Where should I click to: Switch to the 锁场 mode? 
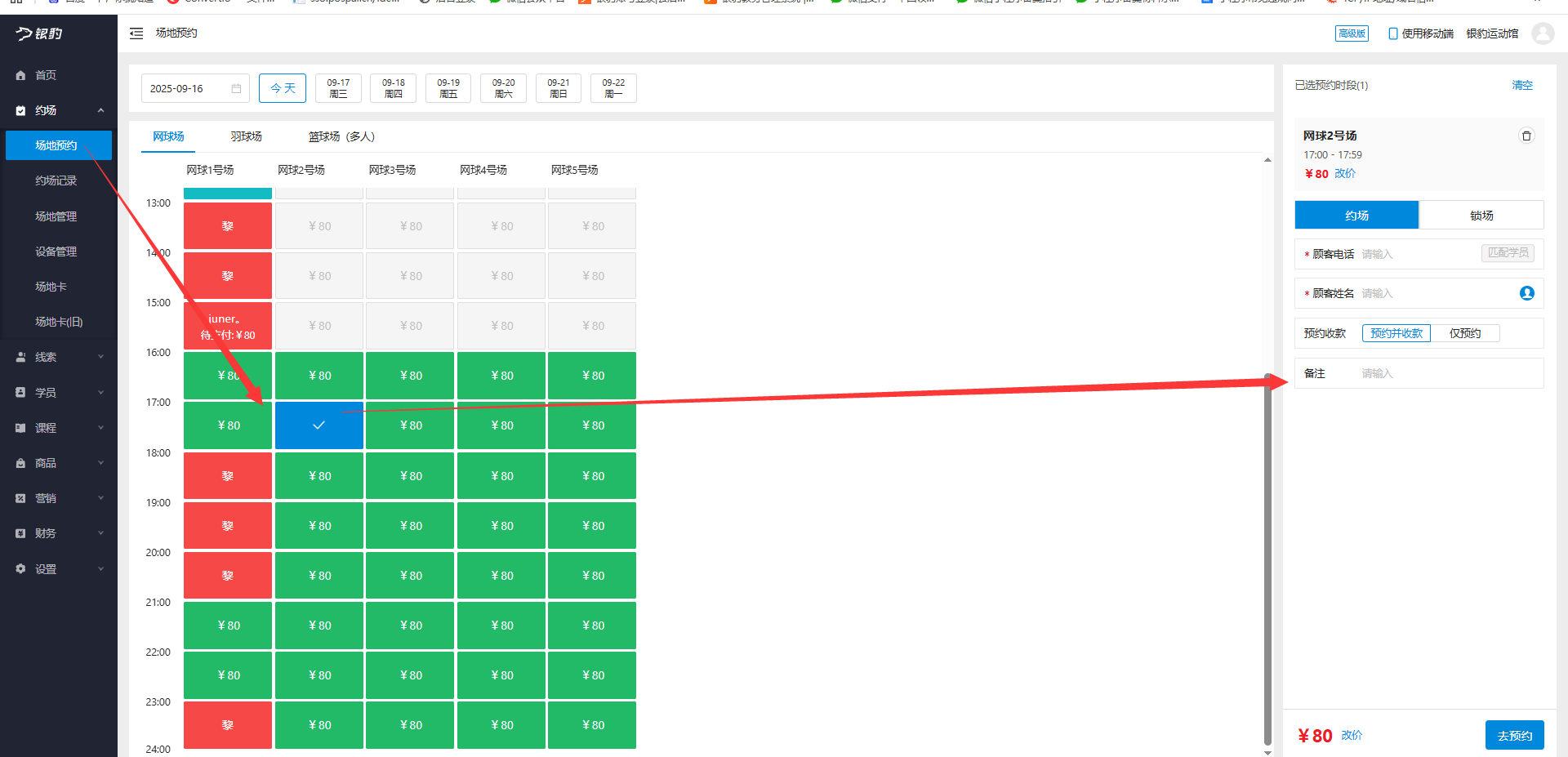point(1481,216)
